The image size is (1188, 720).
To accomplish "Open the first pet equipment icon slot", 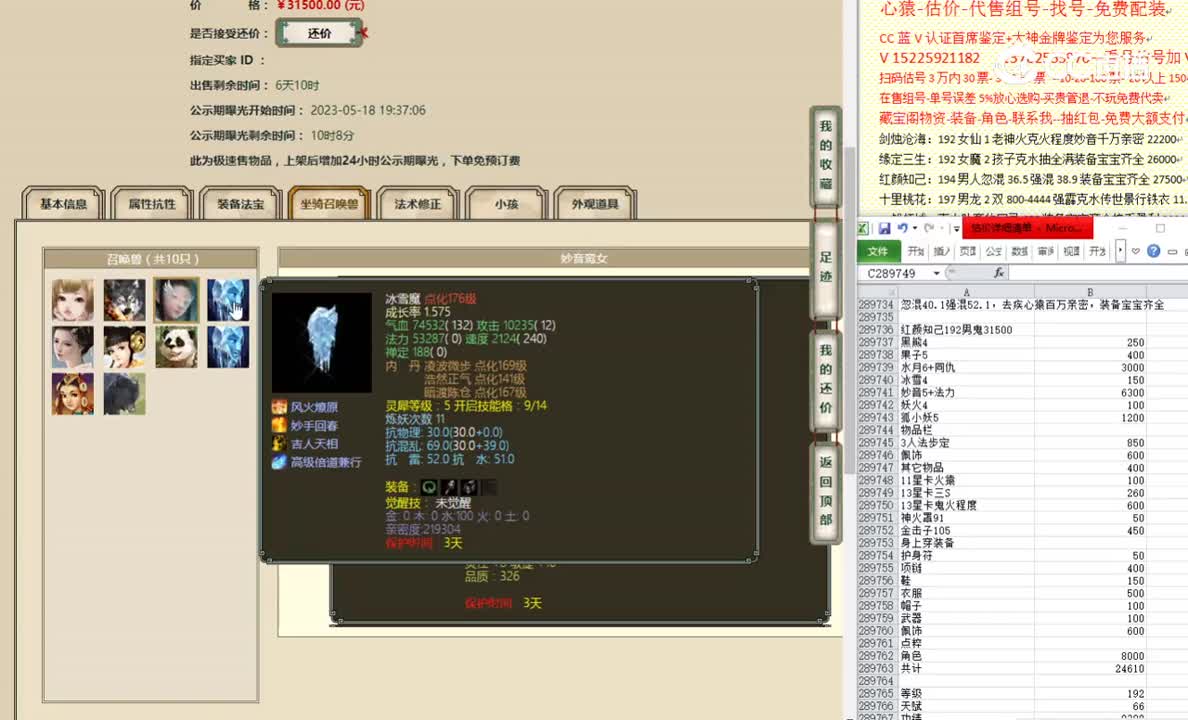I will coord(429,487).
